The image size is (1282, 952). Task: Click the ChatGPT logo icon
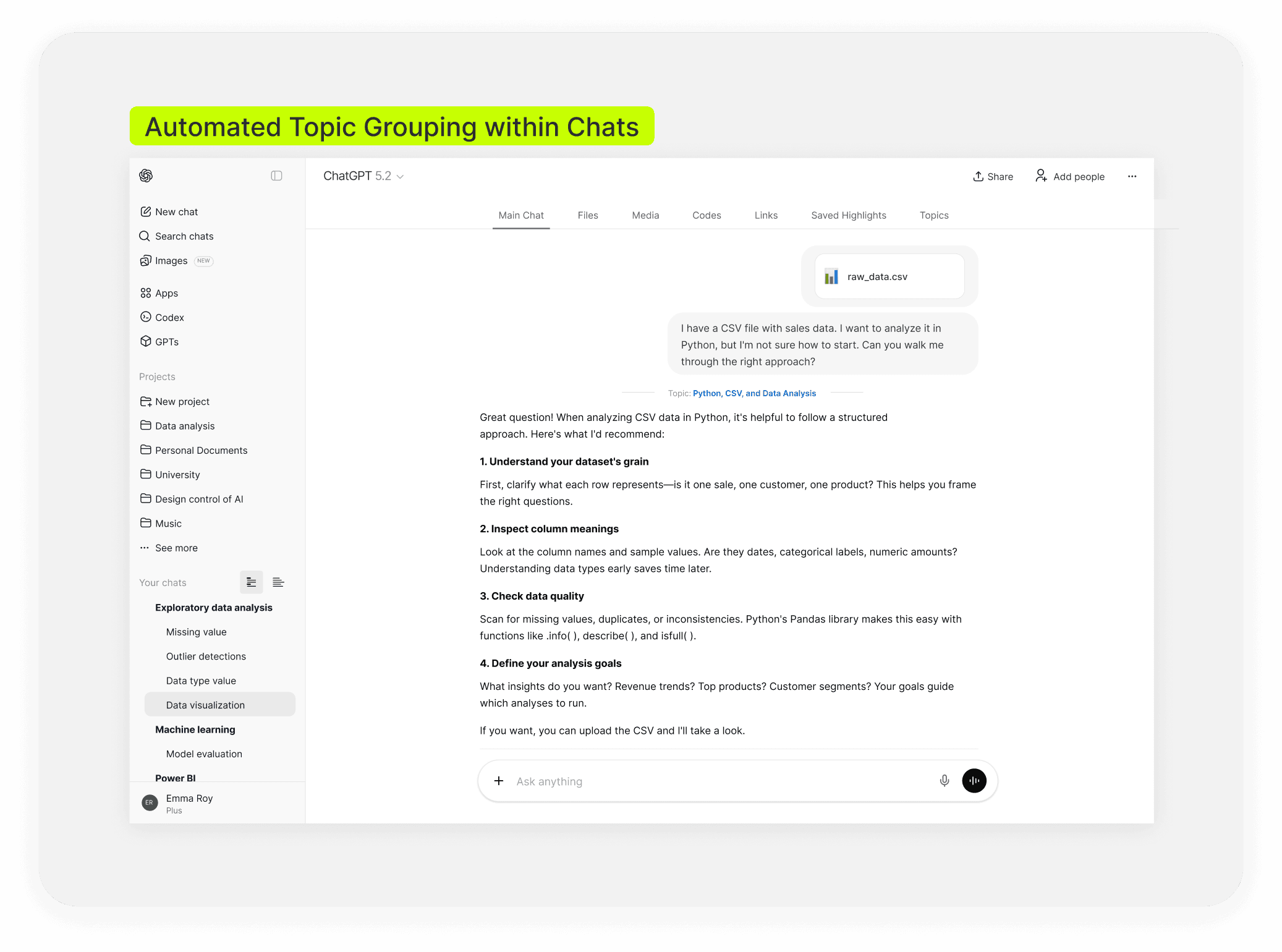coord(146,176)
